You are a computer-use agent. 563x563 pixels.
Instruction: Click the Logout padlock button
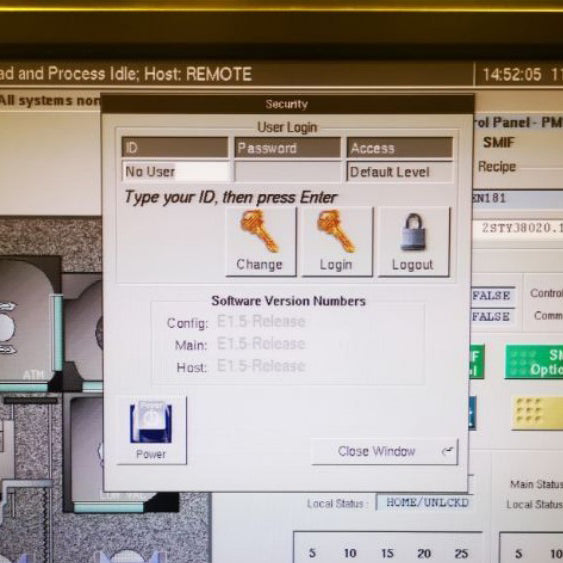point(414,242)
